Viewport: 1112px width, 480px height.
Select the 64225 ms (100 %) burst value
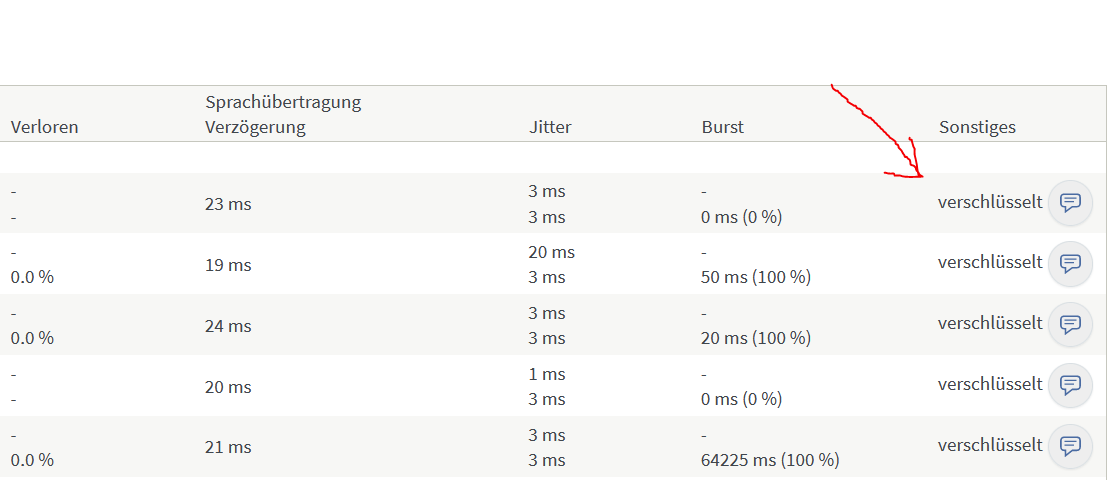coord(770,460)
